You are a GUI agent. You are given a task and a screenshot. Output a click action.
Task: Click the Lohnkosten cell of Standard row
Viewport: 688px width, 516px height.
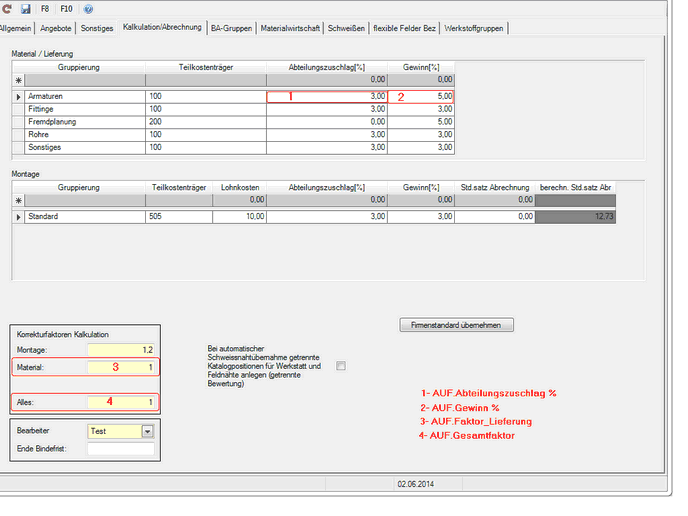click(240, 216)
